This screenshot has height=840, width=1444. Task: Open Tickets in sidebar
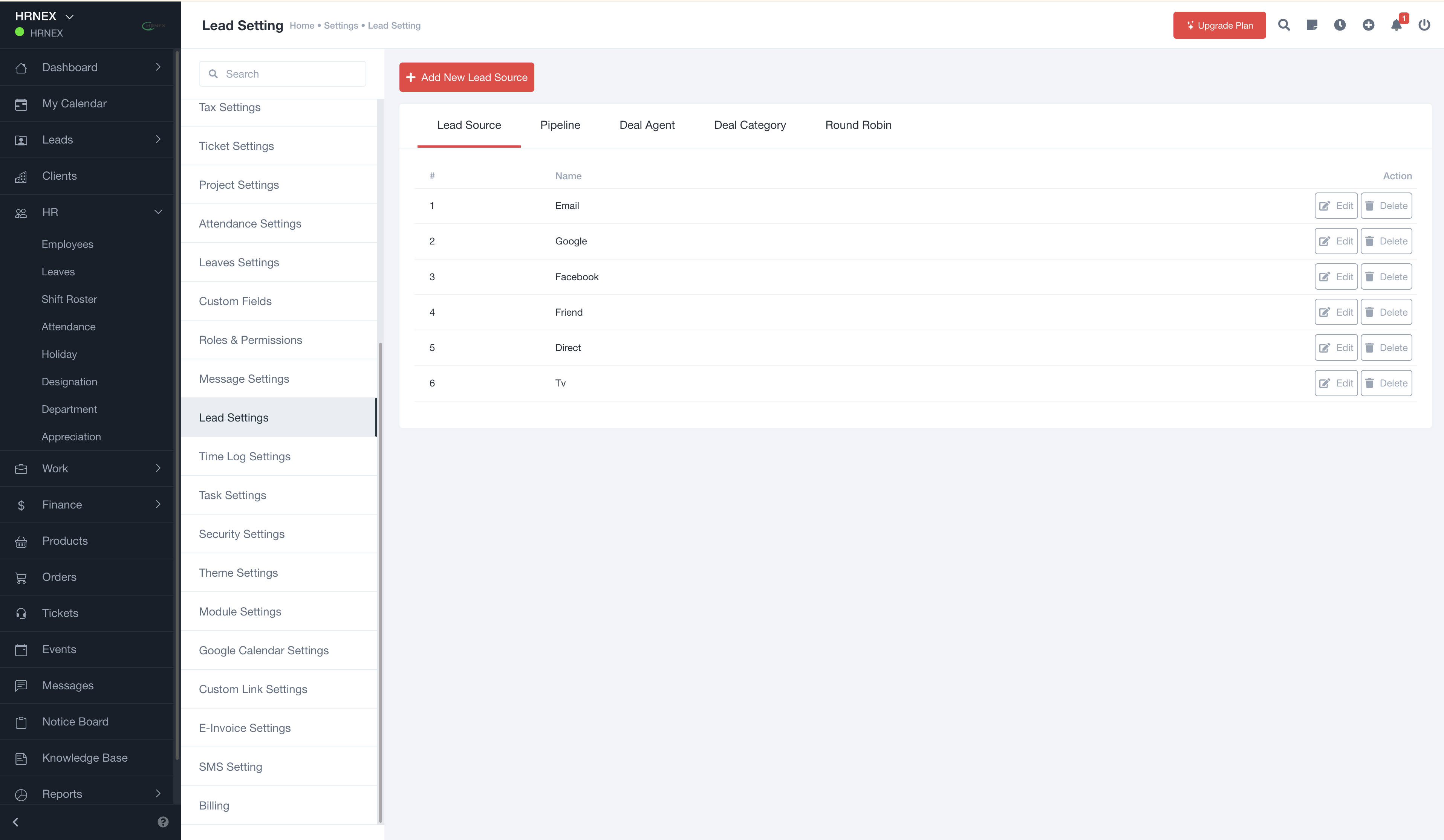point(87,613)
